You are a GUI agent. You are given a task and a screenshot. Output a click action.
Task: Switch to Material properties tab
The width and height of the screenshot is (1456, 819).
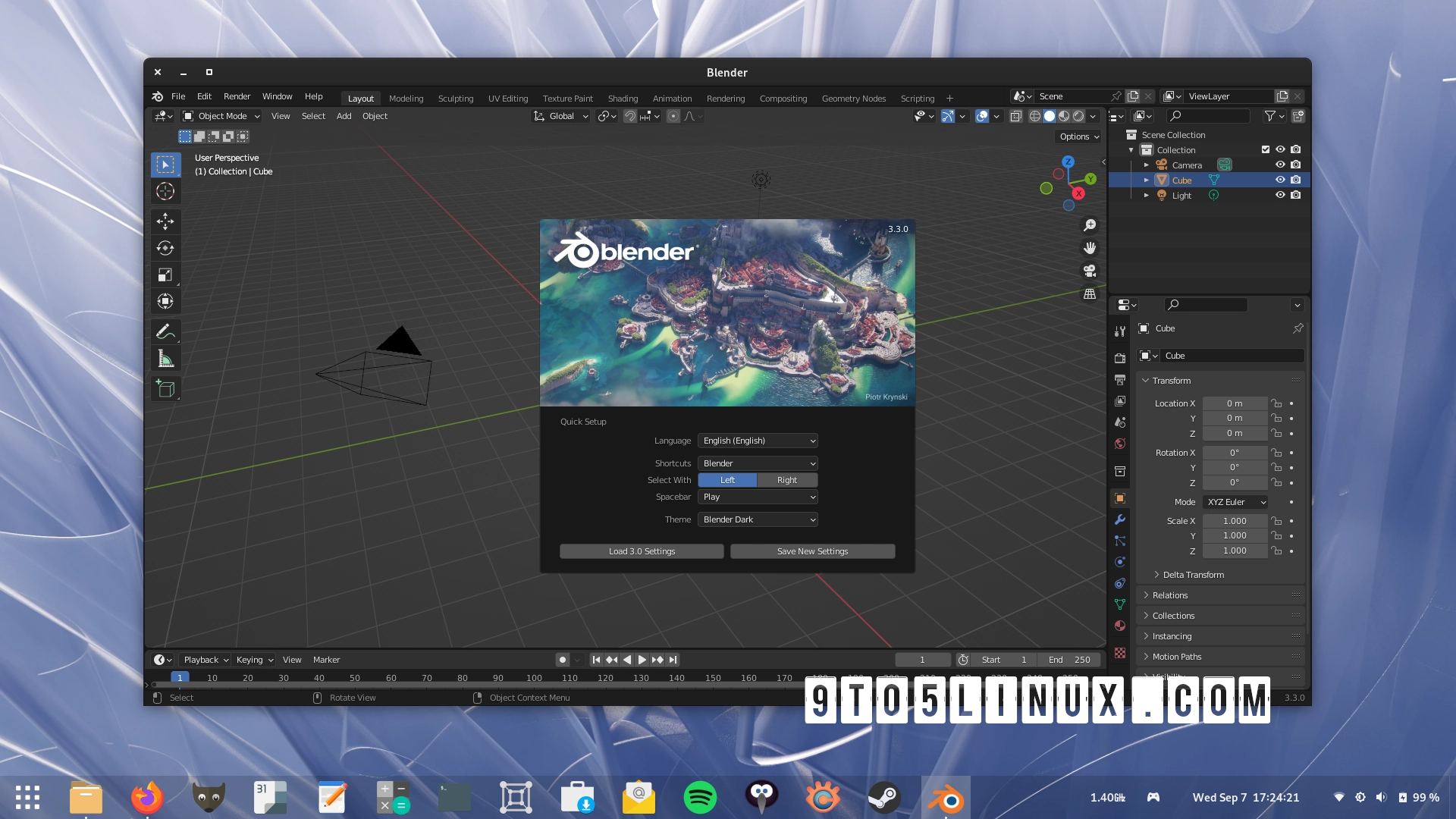pyautogui.click(x=1120, y=626)
